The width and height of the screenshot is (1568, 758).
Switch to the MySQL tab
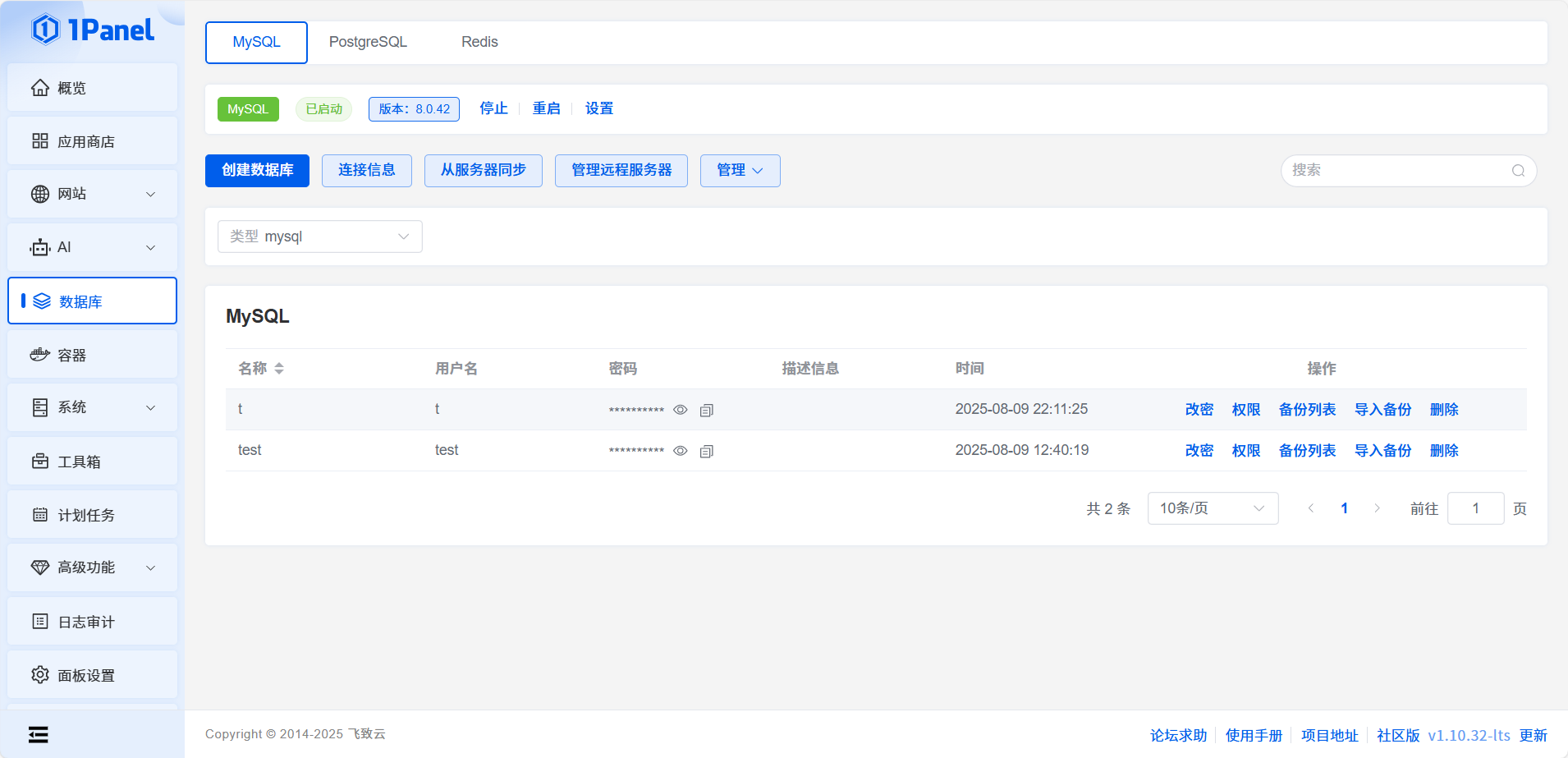pyautogui.click(x=256, y=42)
